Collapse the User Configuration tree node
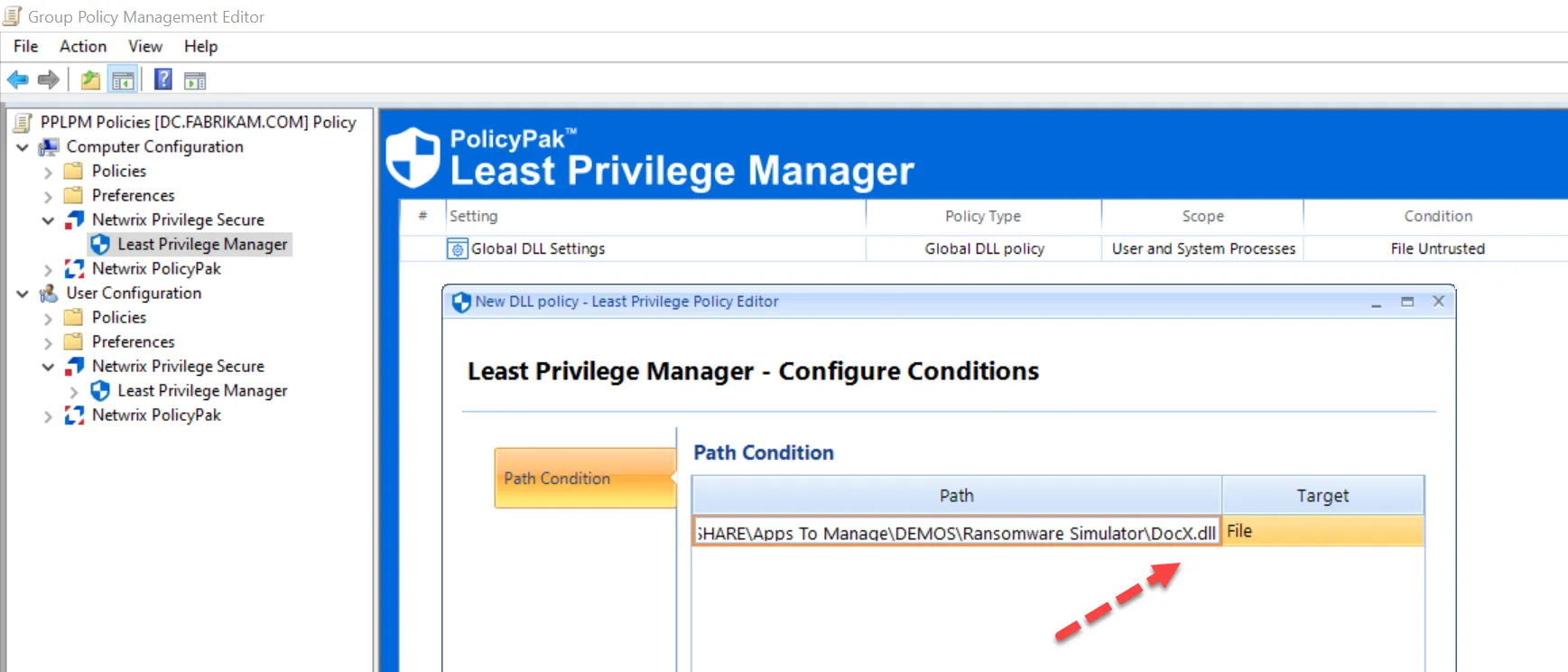Viewport: 1568px width, 672px height. 23,294
